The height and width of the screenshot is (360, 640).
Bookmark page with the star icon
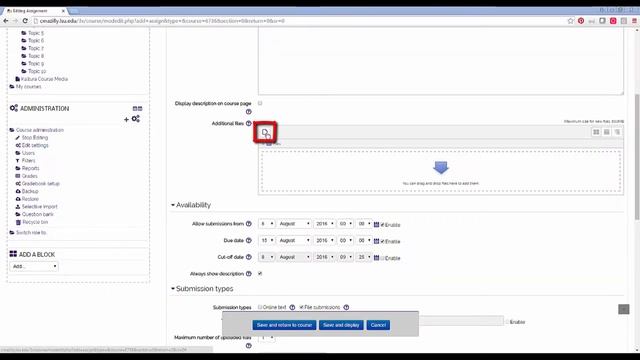tap(570, 21)
